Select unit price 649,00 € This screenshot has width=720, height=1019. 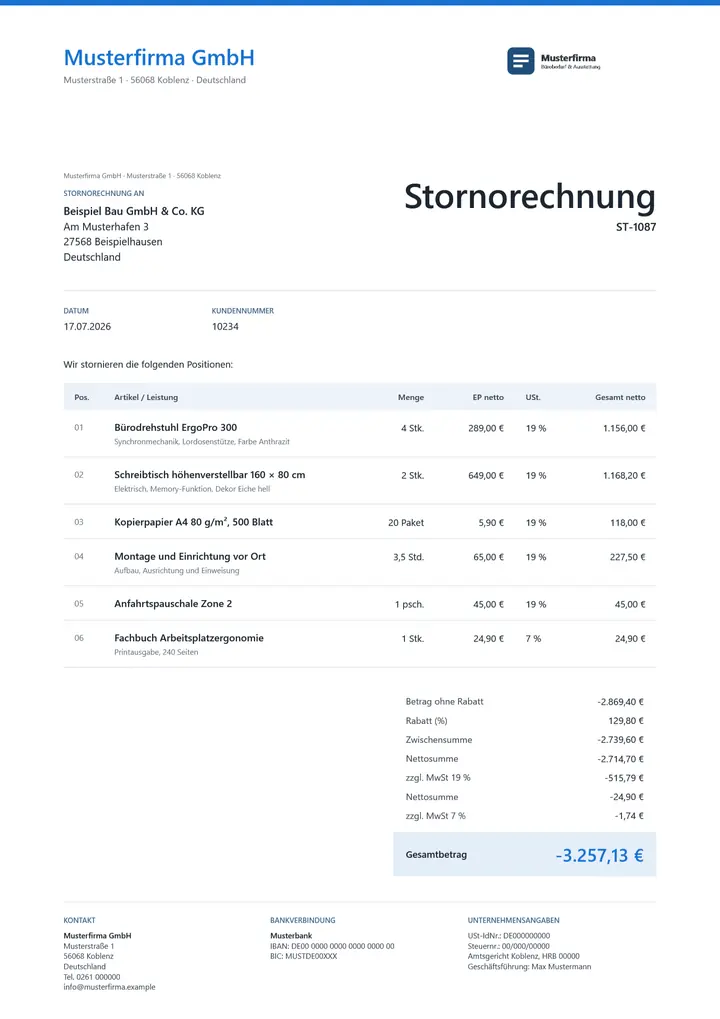coord(486,476)
